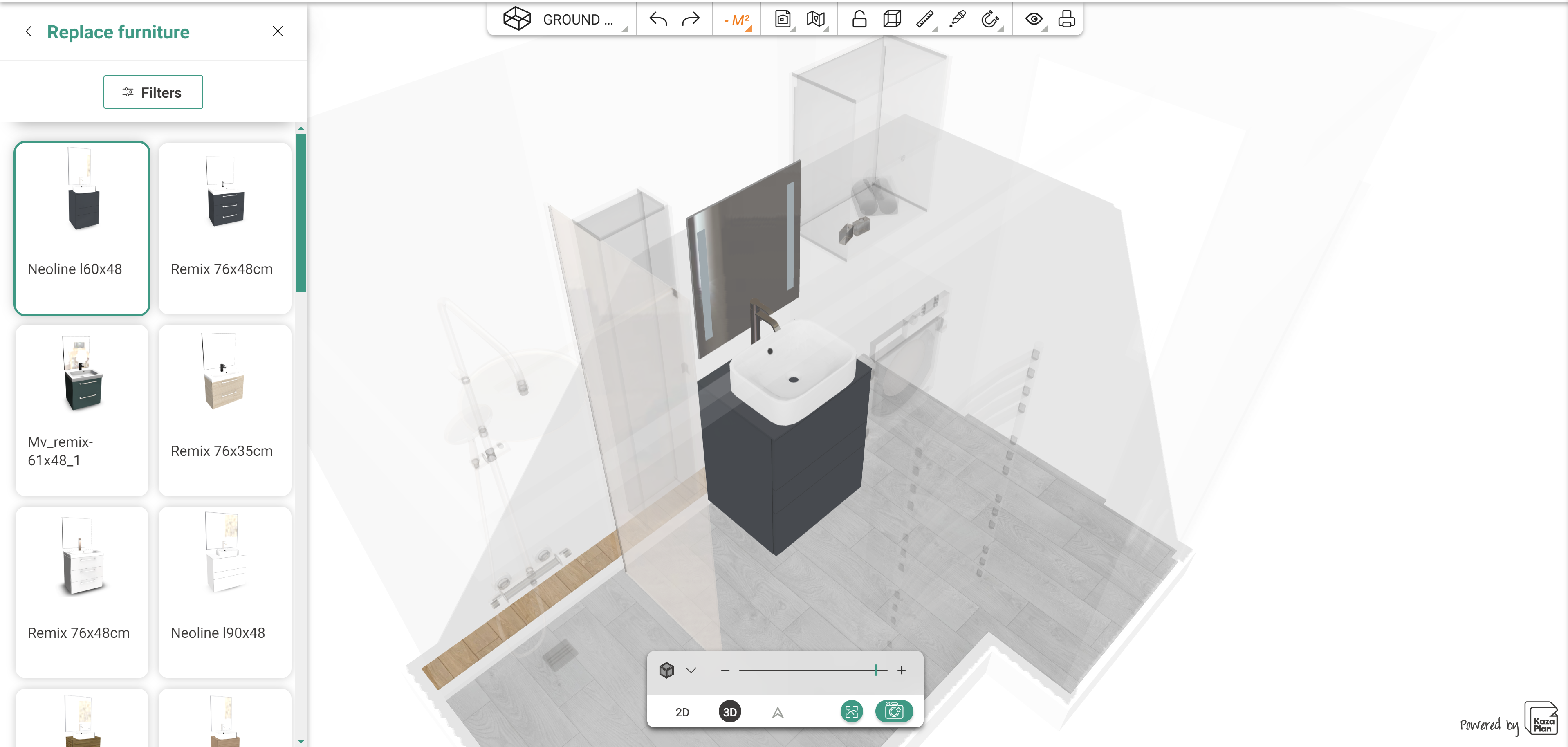Take a camera snapshot render
Viewport: 1568px width, 747px height.
[893, 711]
